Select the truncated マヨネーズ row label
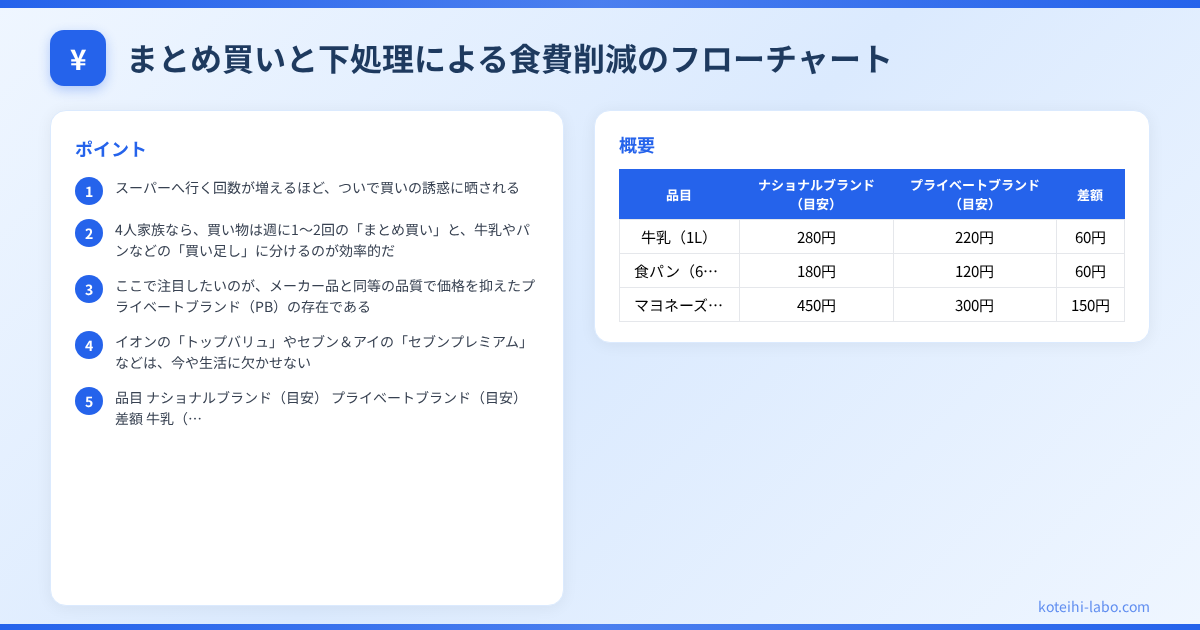This screenshot has height=630, width=1200. (x=679, y=305)
